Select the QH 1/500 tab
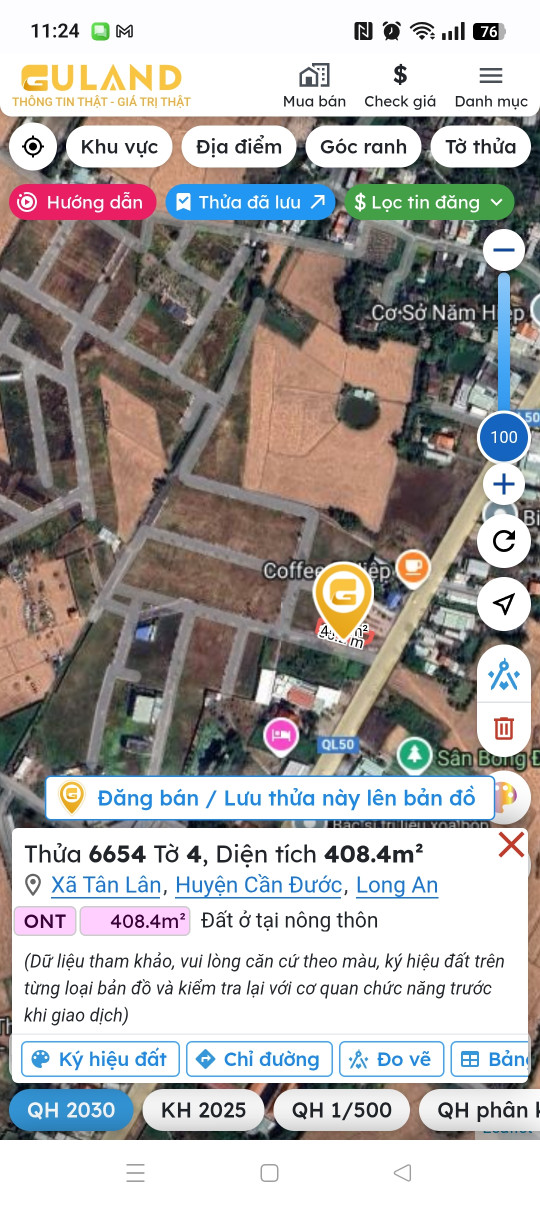540x1206 pixels. click(340, 1110)
